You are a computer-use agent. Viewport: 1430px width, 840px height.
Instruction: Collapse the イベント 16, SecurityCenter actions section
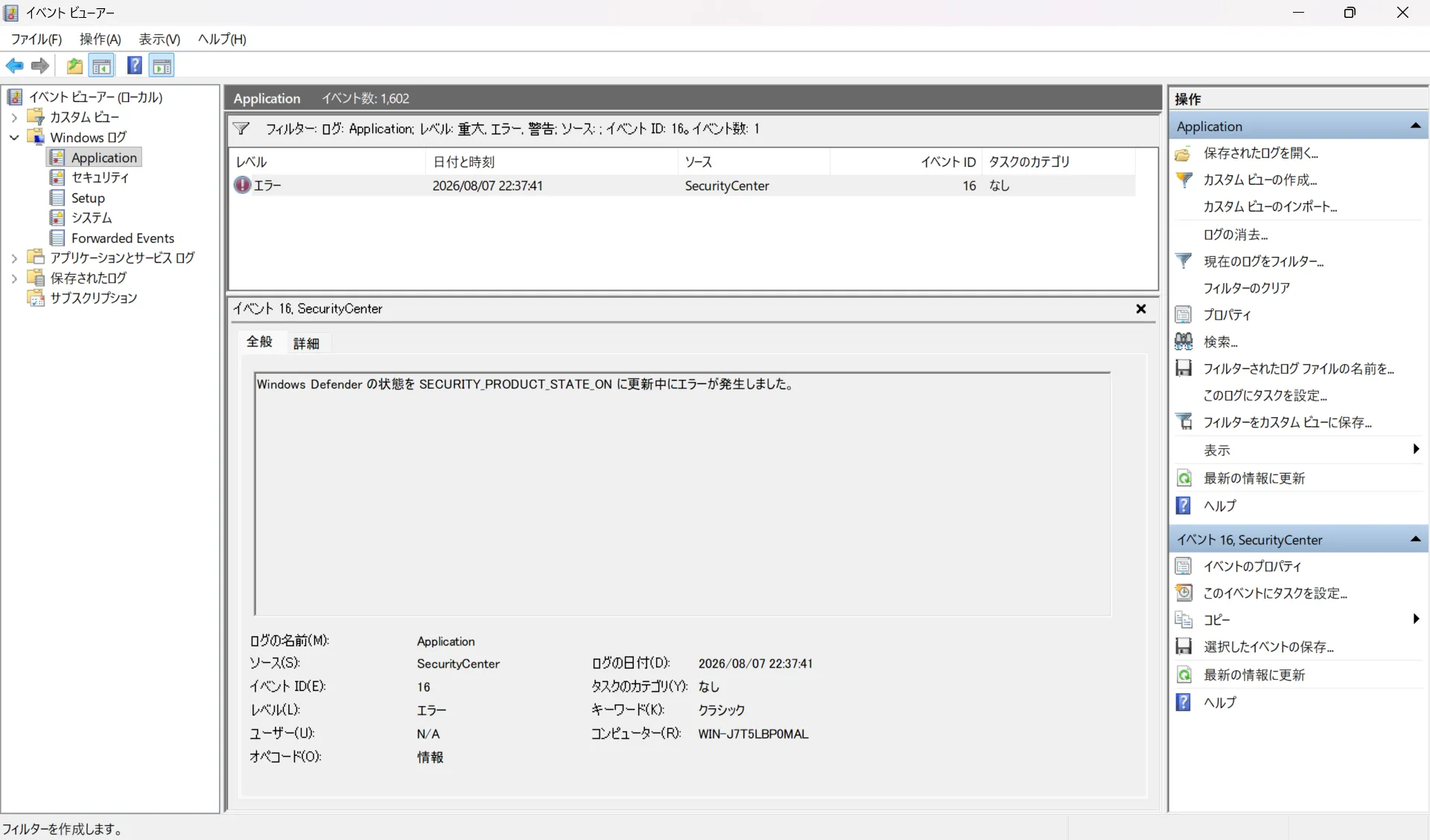click(x=1415, y=539)
